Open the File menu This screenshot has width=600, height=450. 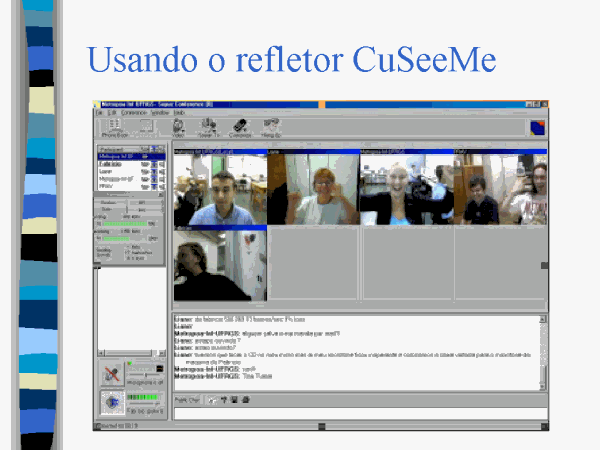pos(99,112)
